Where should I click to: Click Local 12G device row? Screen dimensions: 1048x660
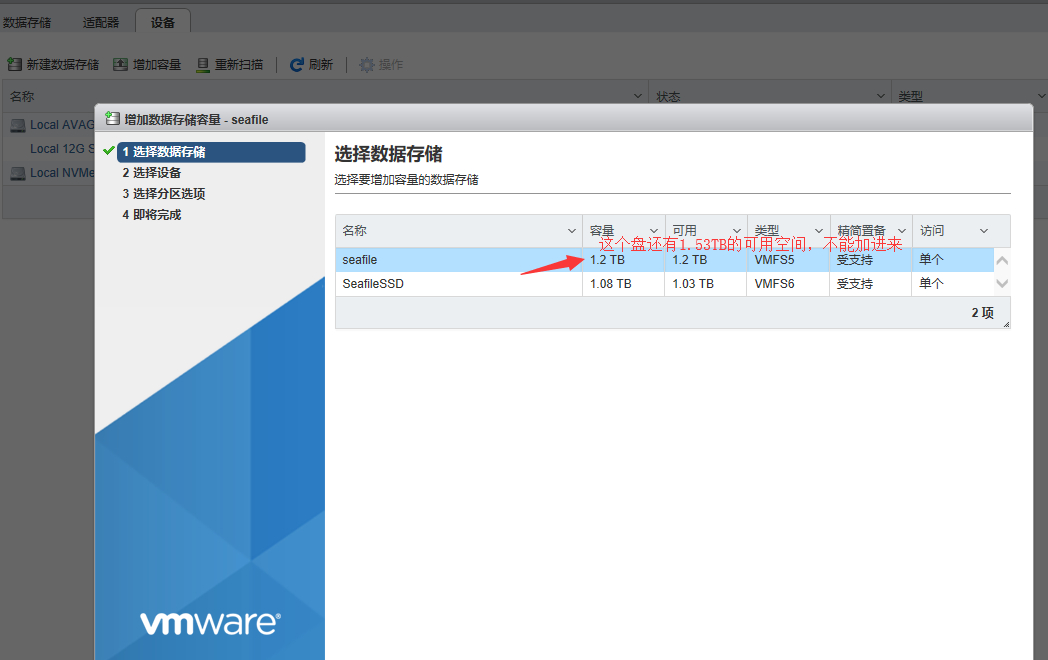click(x=50, y=149)
